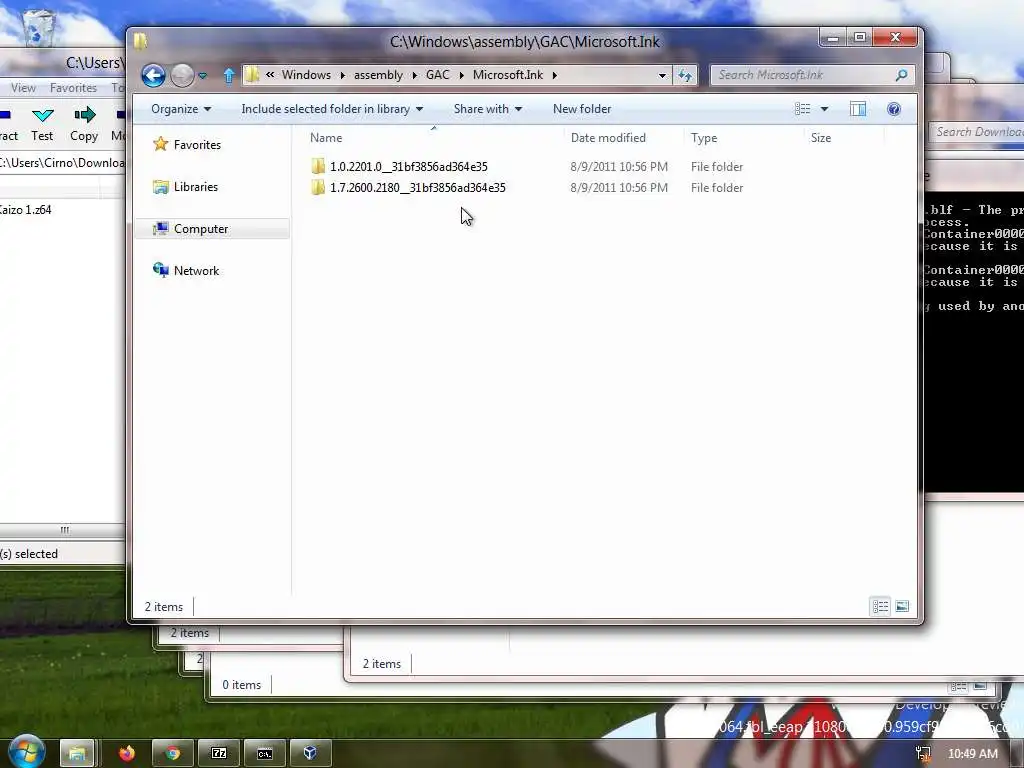Toggle the preview pane
The image size is (1024, 768).
pyautogui.click(x=858, y=109)
